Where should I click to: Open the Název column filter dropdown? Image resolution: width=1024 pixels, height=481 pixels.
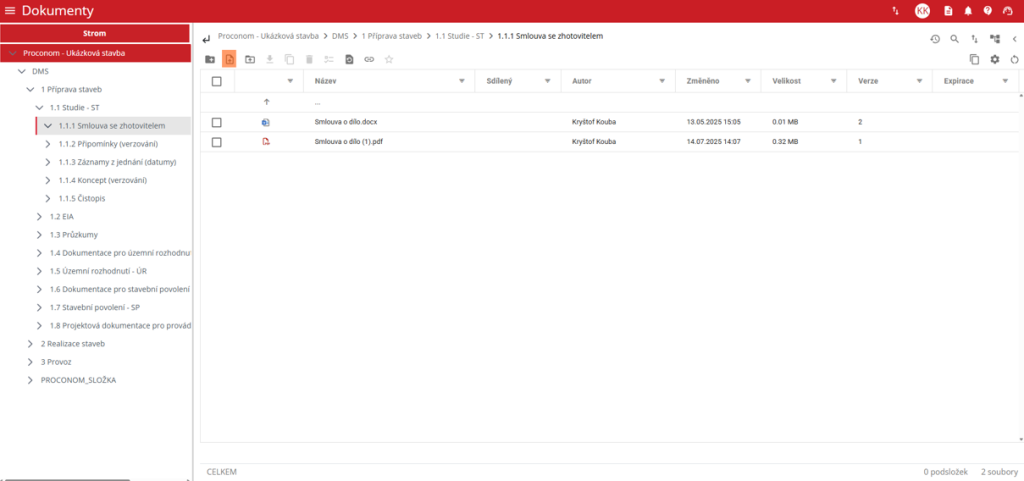[x=462, y=81]
